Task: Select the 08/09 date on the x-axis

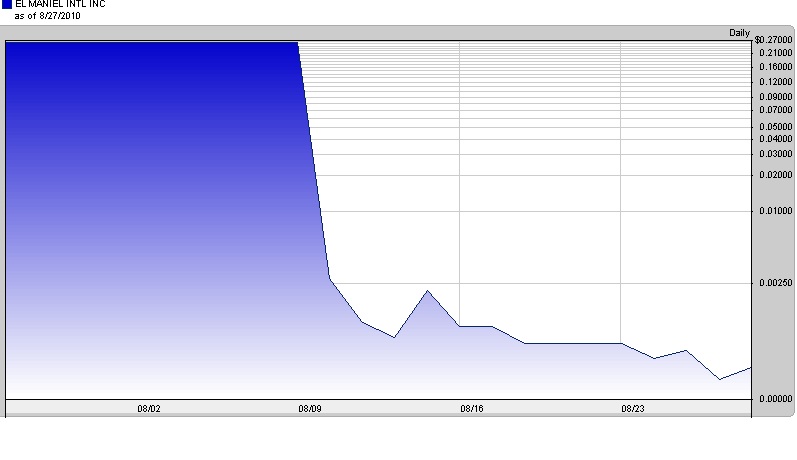Action: (310, 409)
